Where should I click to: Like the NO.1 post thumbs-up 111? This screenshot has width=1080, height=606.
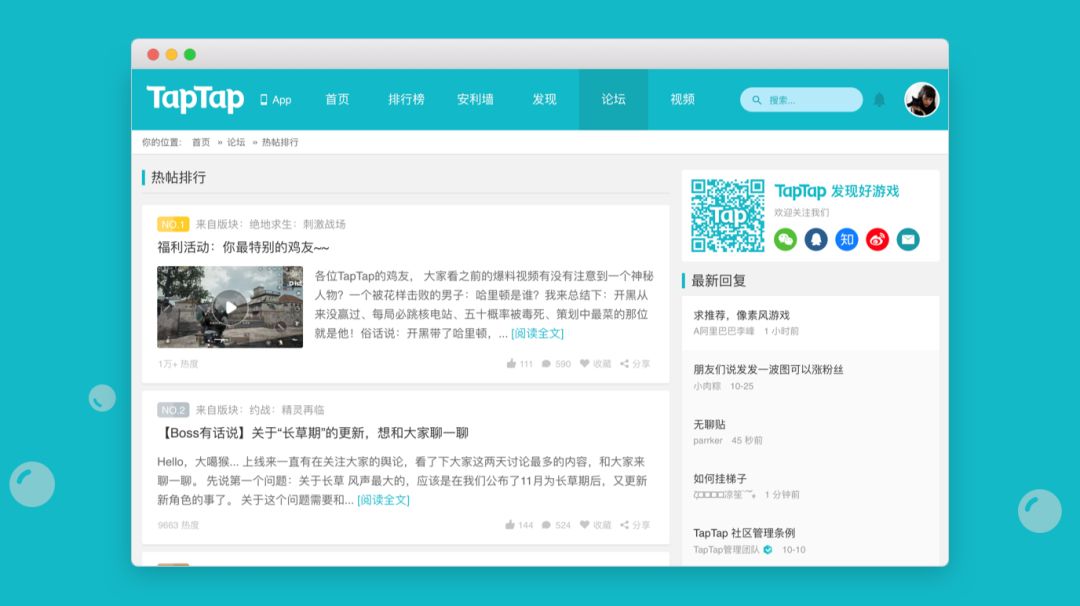pyautogui.click(x=519, y=364)
